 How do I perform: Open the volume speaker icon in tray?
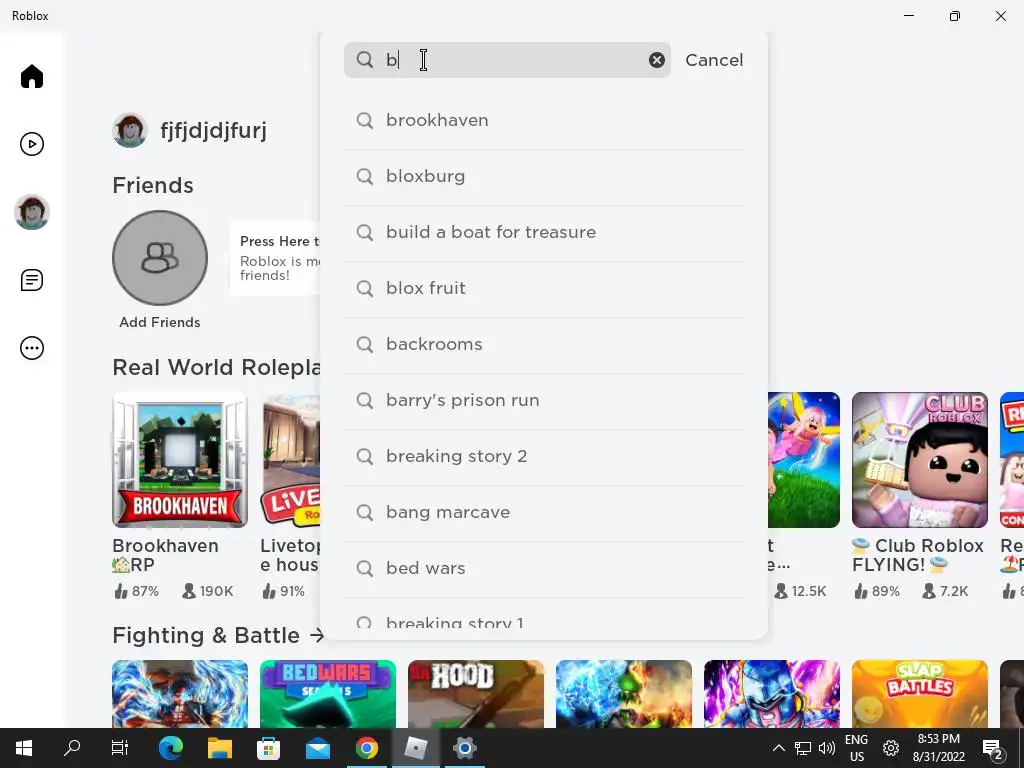827,748
